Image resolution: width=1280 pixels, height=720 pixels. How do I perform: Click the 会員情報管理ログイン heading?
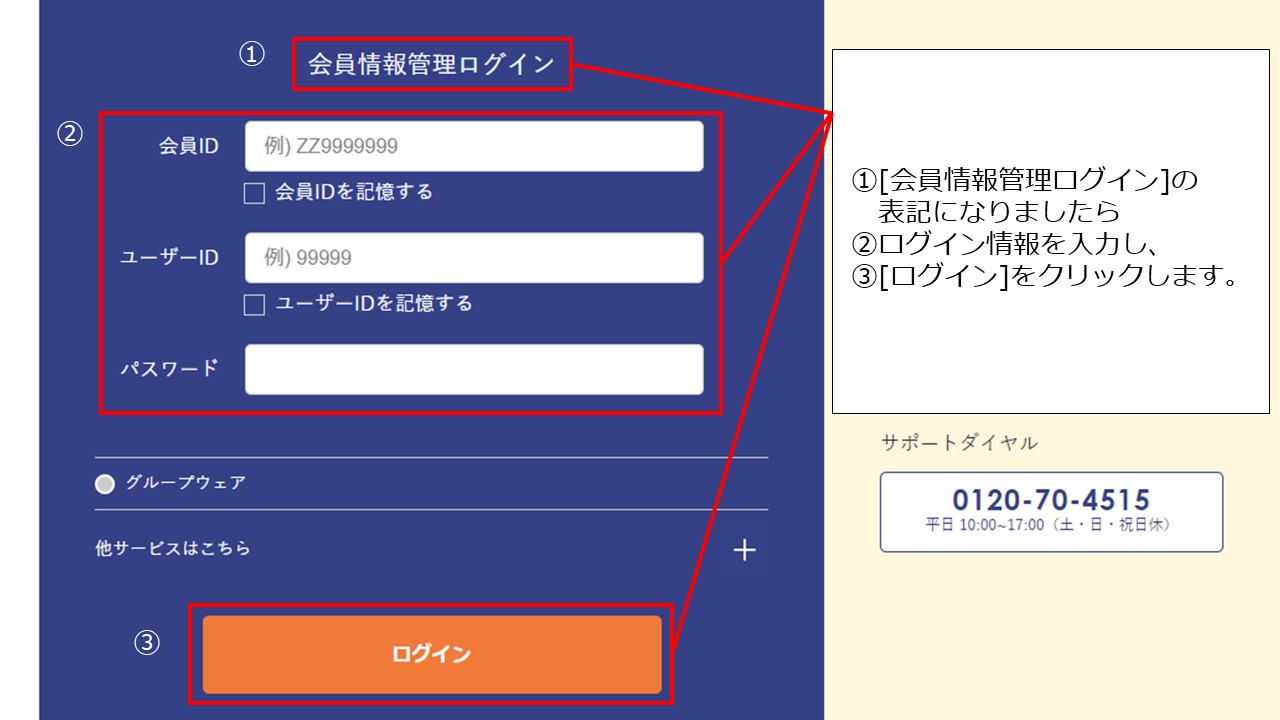pos(431,65)
